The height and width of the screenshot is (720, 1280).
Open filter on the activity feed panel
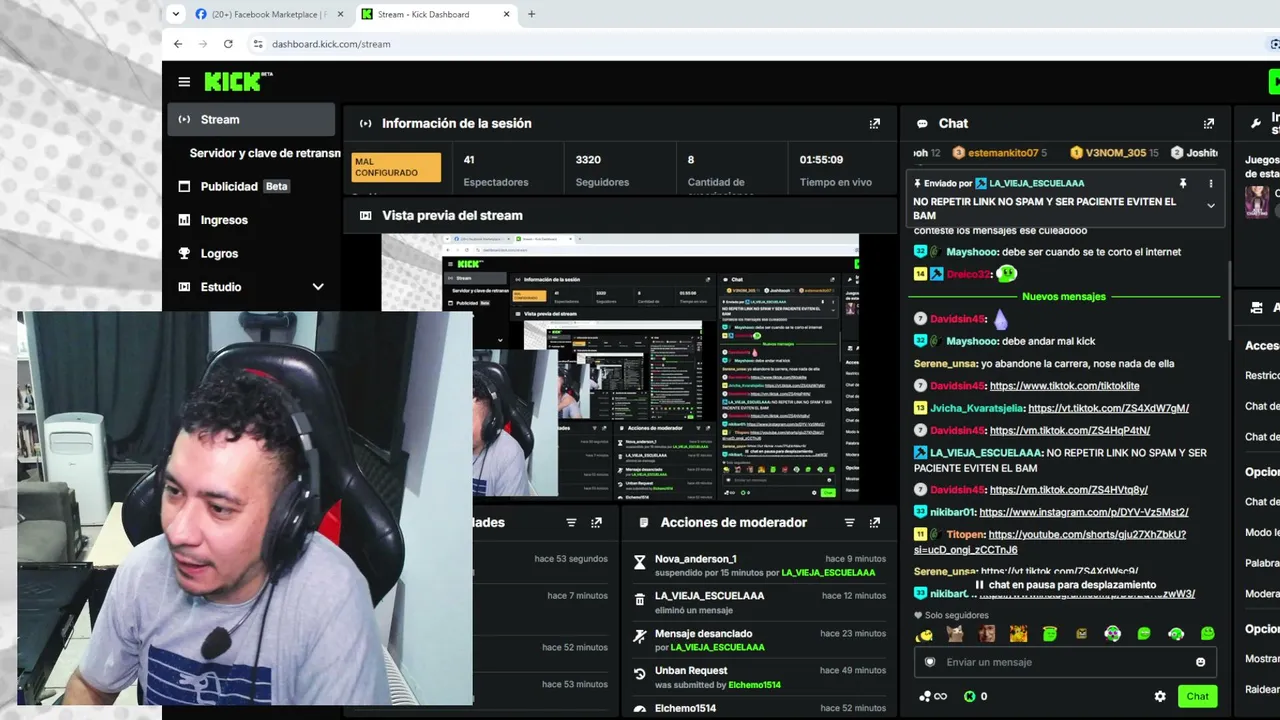[x=571, y=523]
